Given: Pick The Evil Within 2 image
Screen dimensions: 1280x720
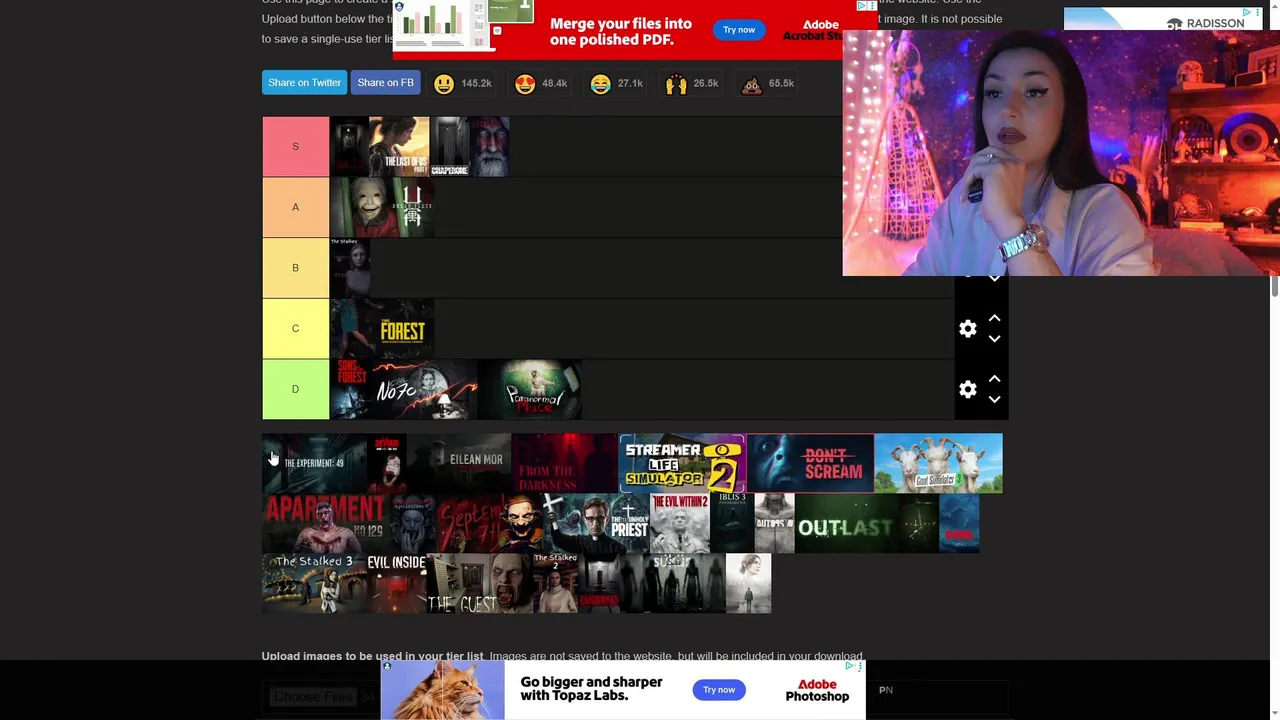Looking at the screenshot, I should 680,523.
